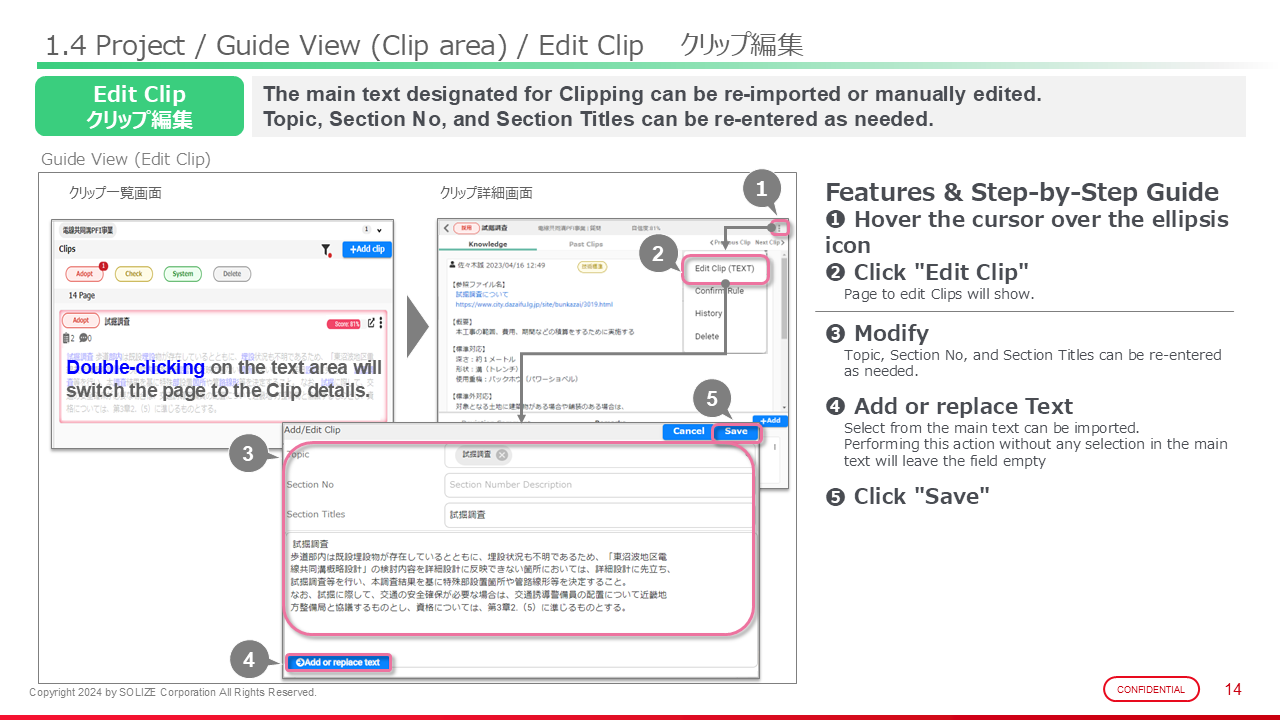The width and height of the screenshot is (1280, 720).
Task: Remove the topic tag using its X
Action: pos(502,455)
